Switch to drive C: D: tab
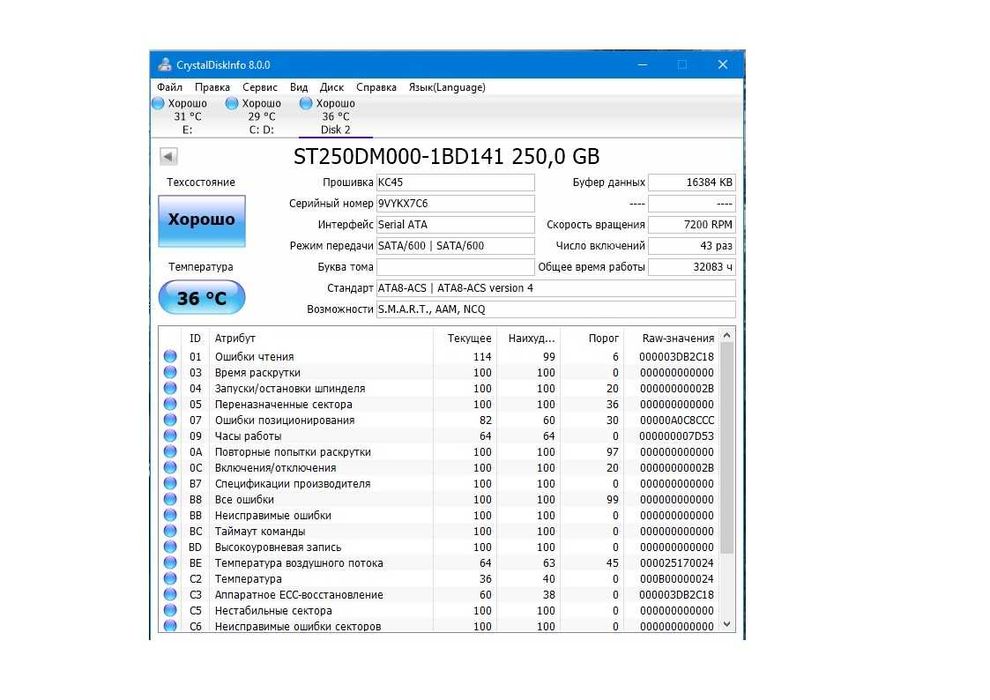The image size is (990, 700). click(x=261, y=116)
